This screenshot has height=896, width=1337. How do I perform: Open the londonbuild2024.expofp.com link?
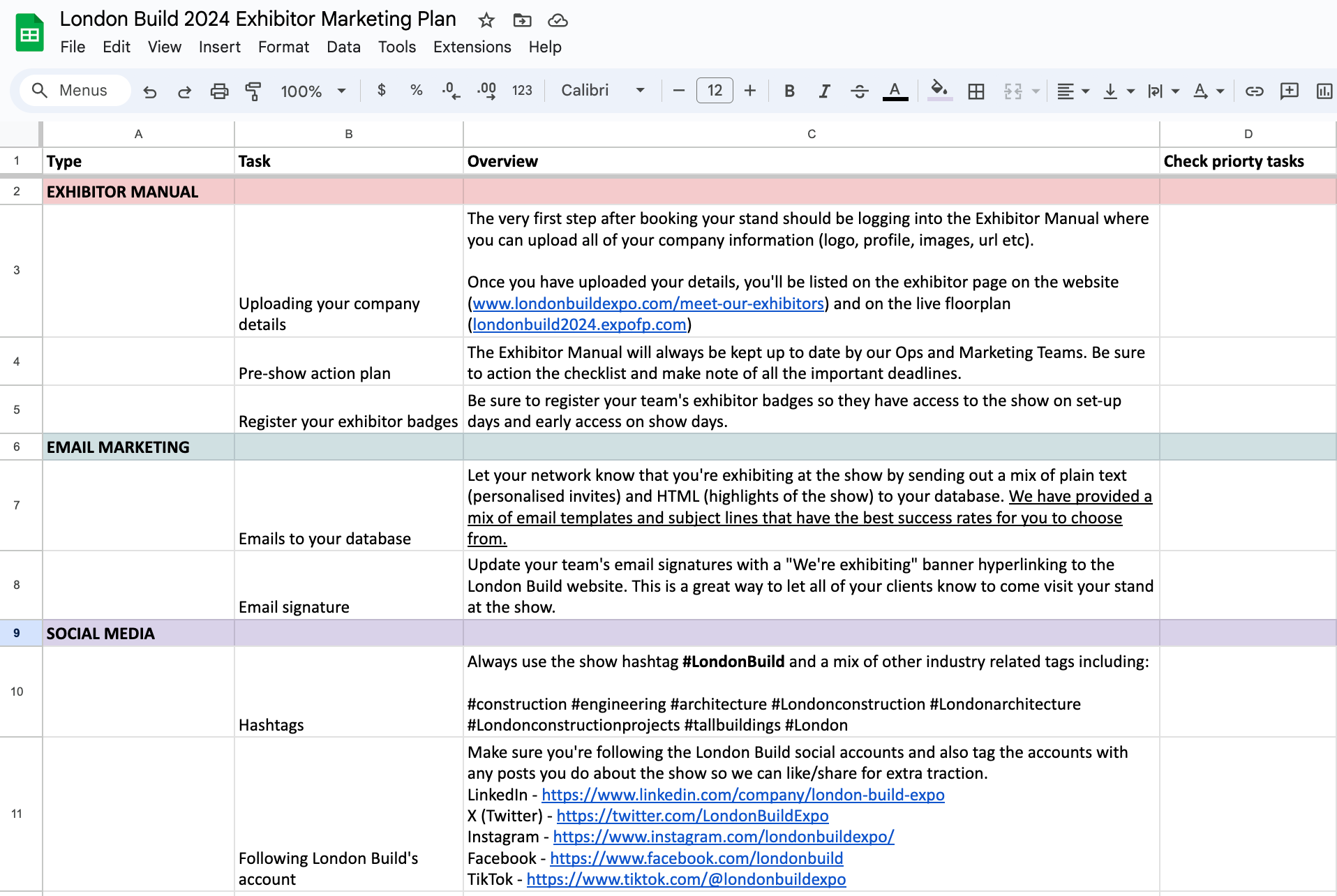point(579,324)
